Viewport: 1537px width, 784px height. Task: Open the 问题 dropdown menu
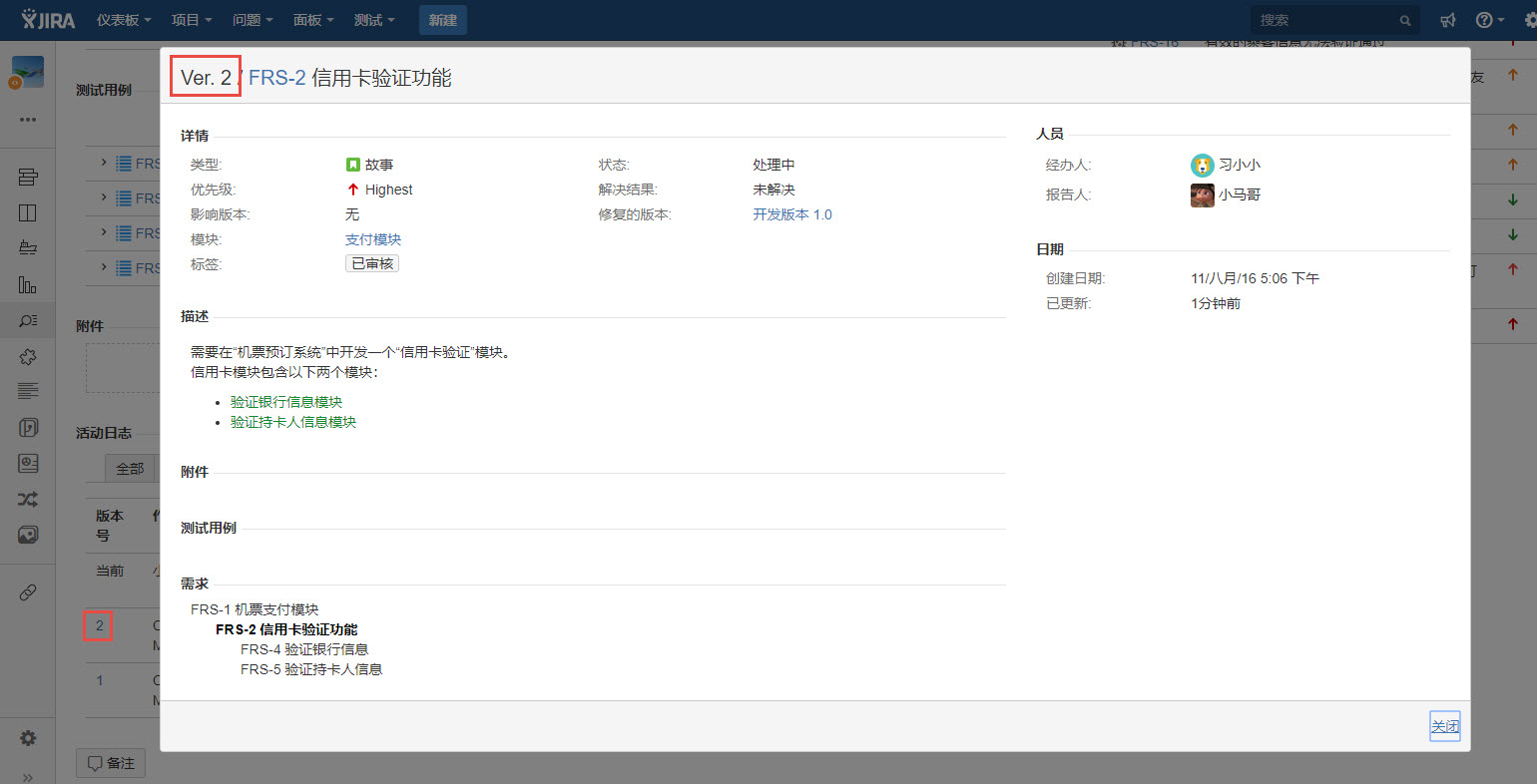tap(253, 20)
